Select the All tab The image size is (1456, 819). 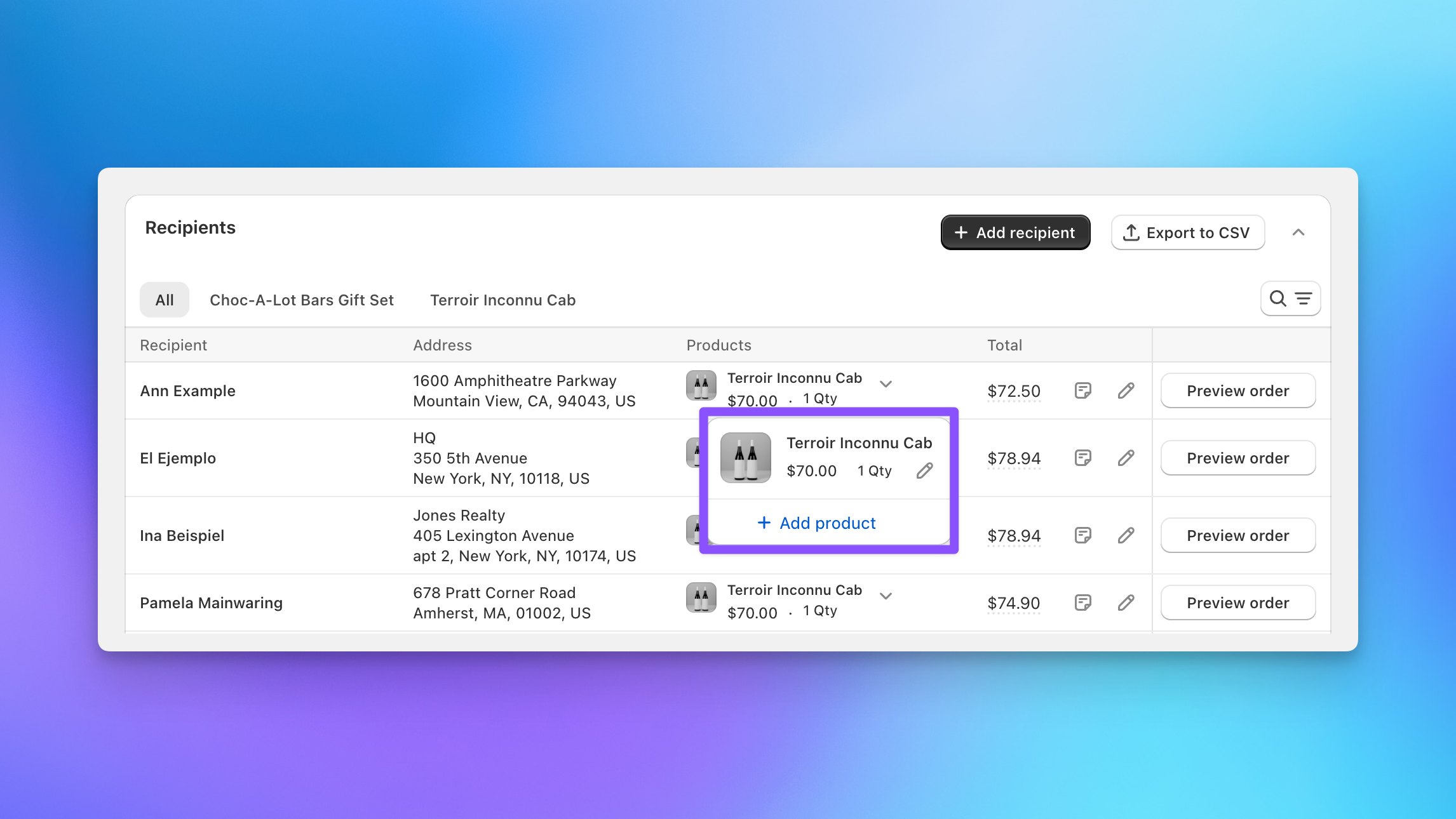click(x=165, y=300)
